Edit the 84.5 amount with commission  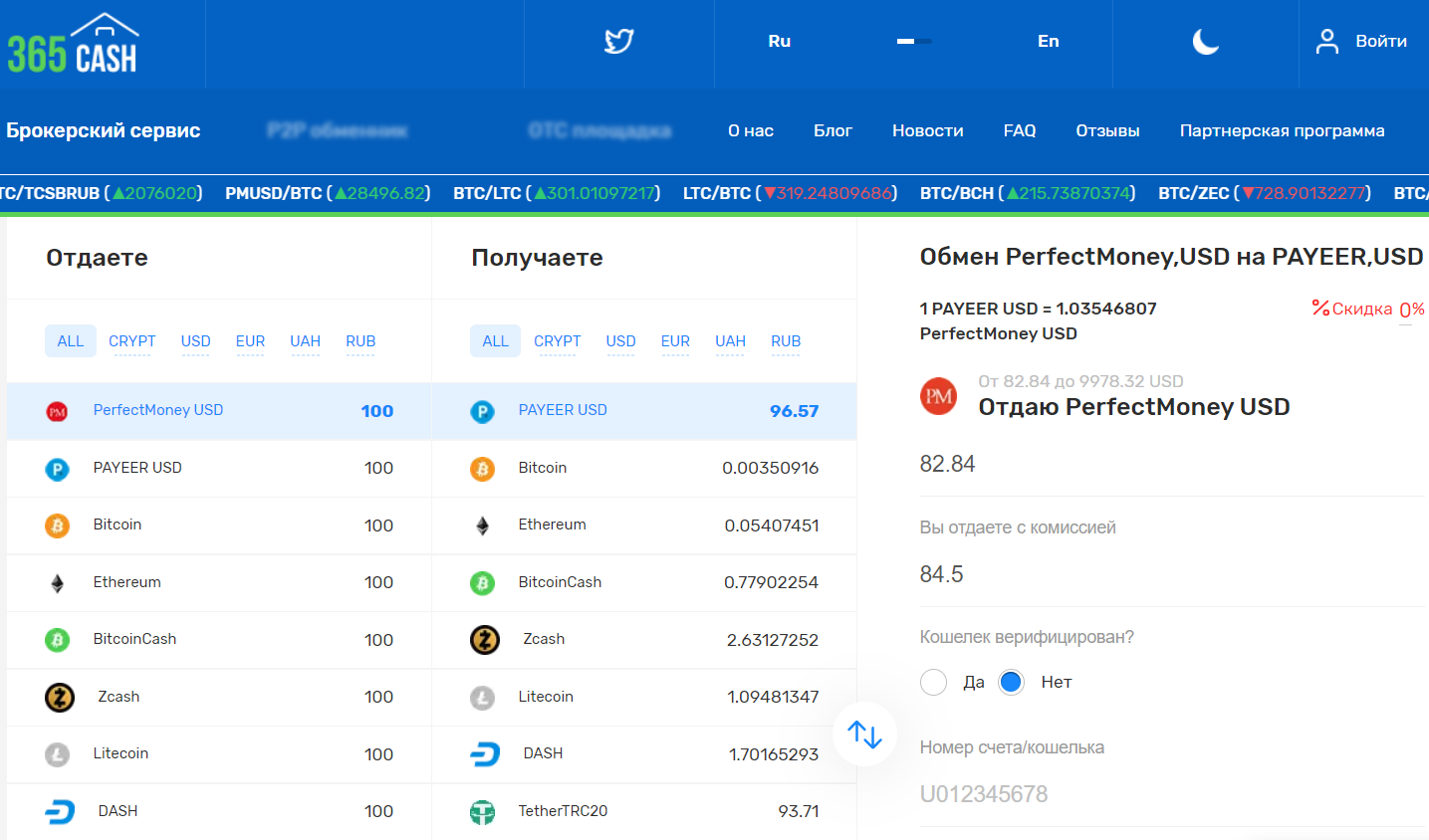click(x=1172, y=574)
